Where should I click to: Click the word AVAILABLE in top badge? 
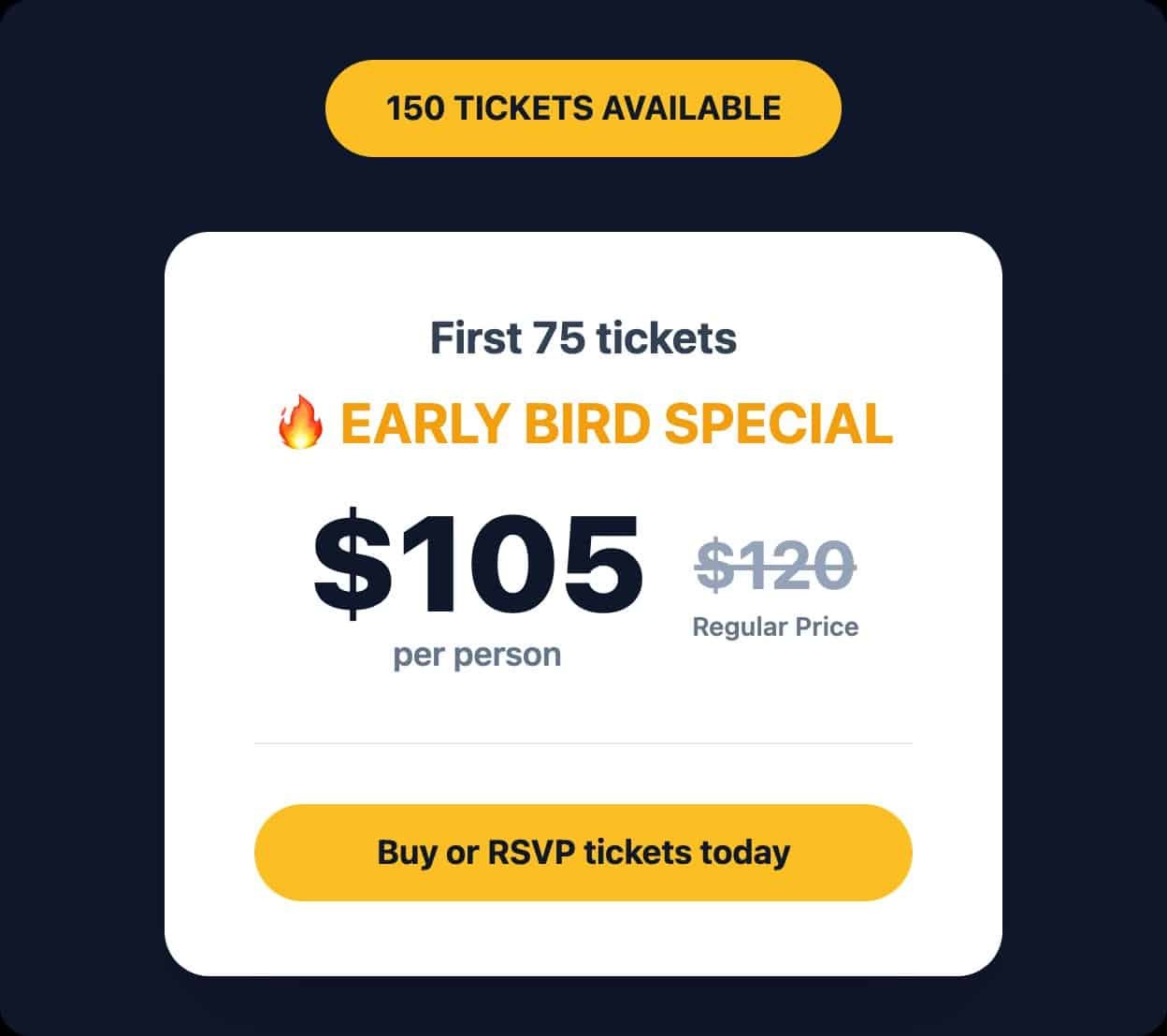[691, 108]
